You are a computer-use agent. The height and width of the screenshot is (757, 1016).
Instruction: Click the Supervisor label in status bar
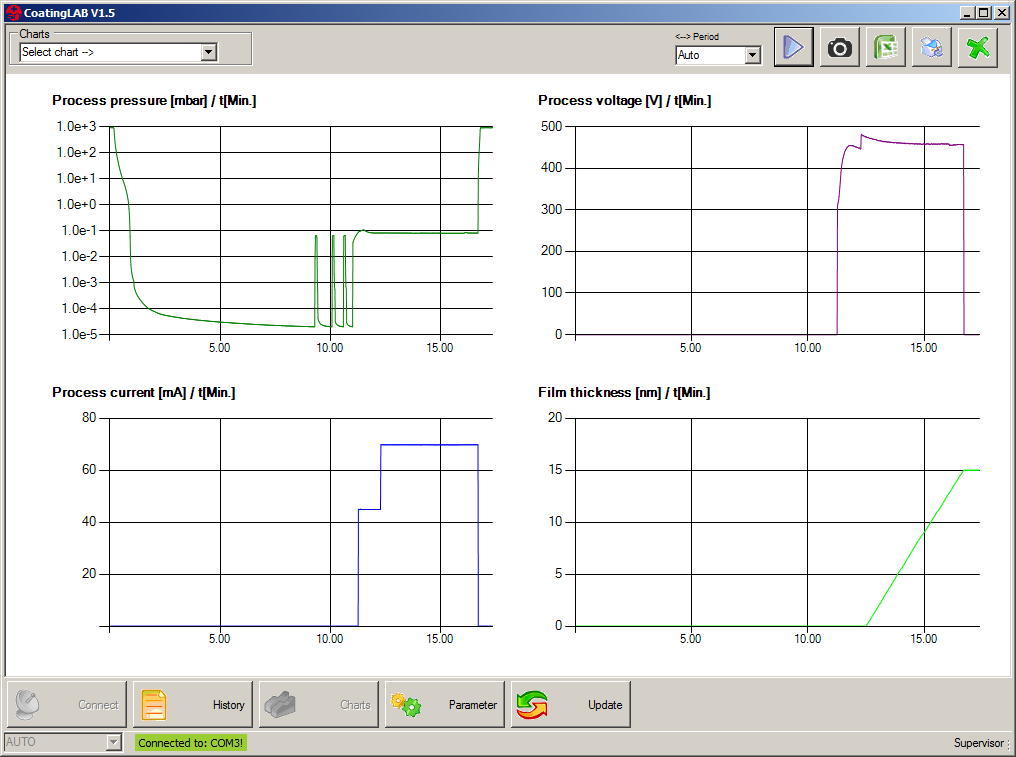981,743
